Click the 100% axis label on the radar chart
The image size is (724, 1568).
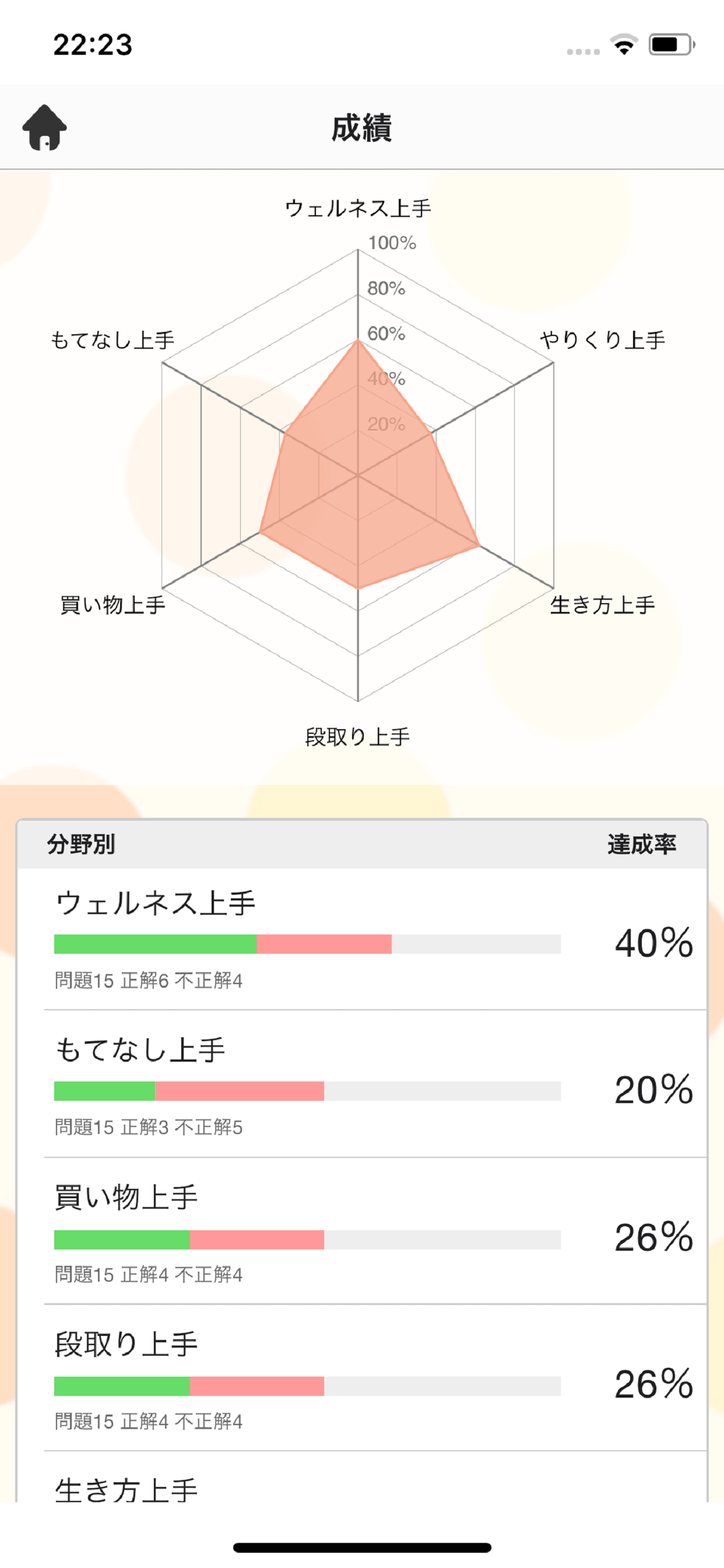392,243
